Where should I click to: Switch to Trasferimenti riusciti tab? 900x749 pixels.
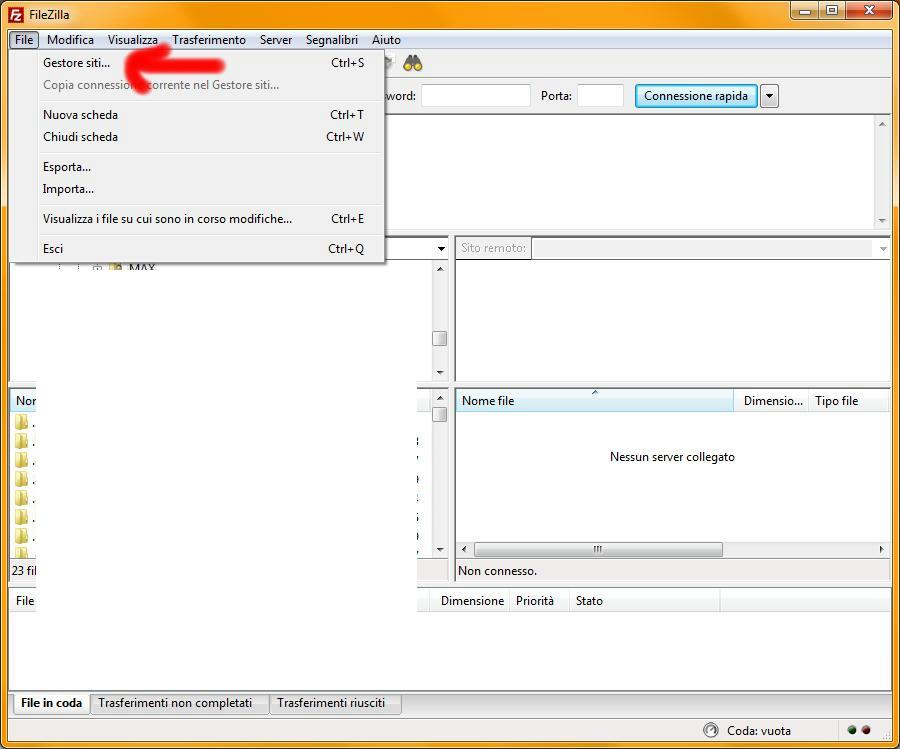point(331,703)
